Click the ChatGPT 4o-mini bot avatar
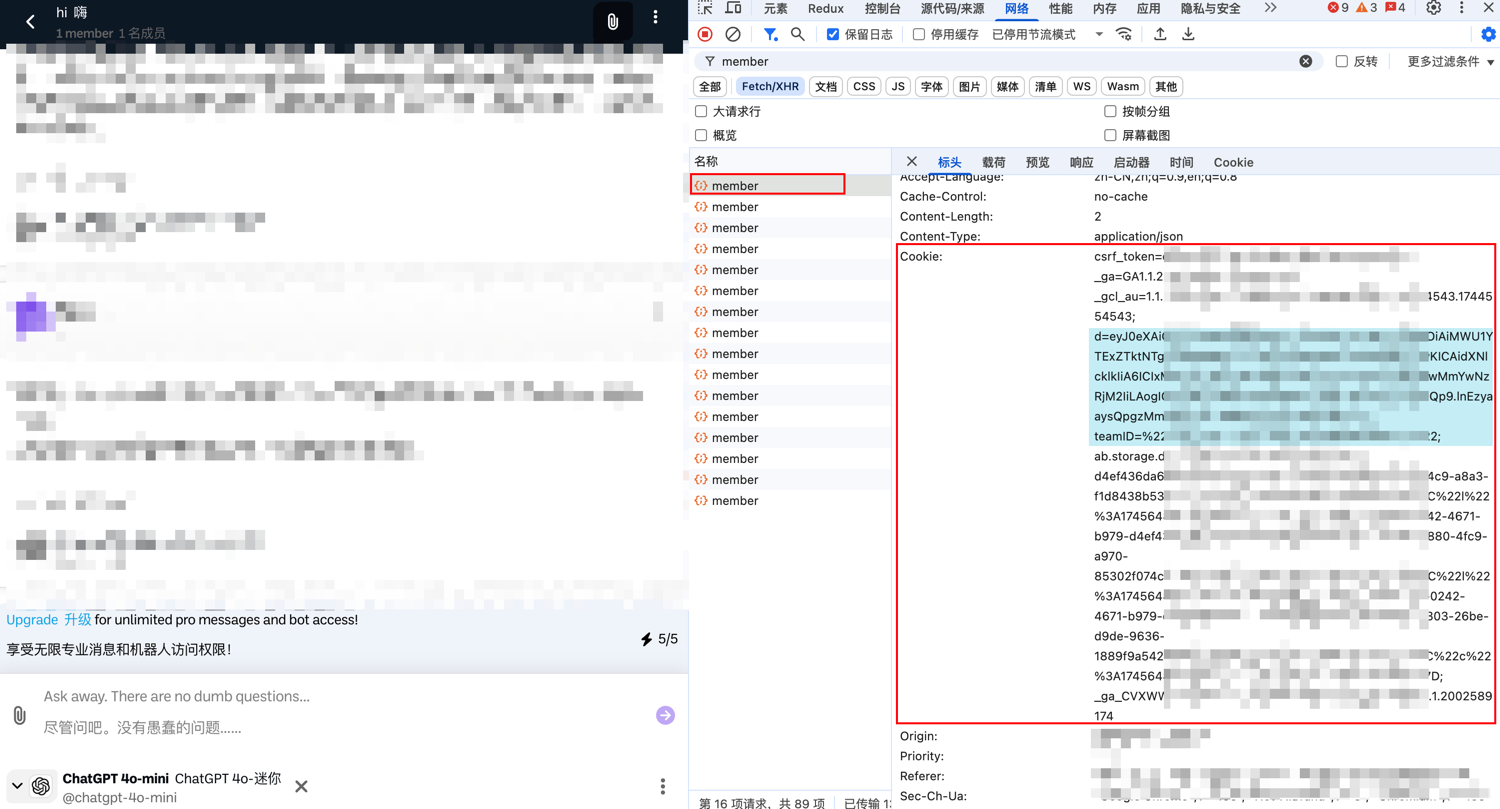Screen dimensions: 1500x809 click(41, 786)
